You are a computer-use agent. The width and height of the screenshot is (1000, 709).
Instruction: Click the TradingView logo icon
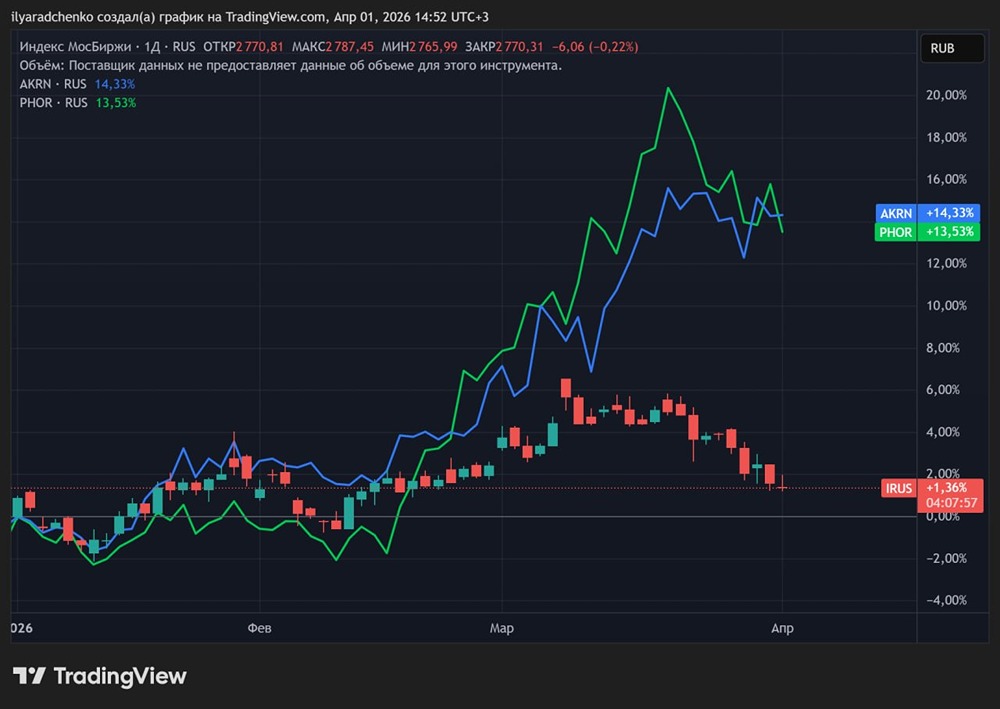(29, 676)
